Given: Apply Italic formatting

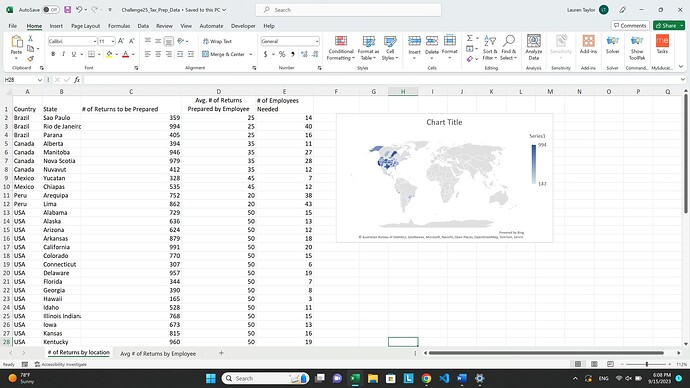Looking at the screenshot, I should 63,54.
